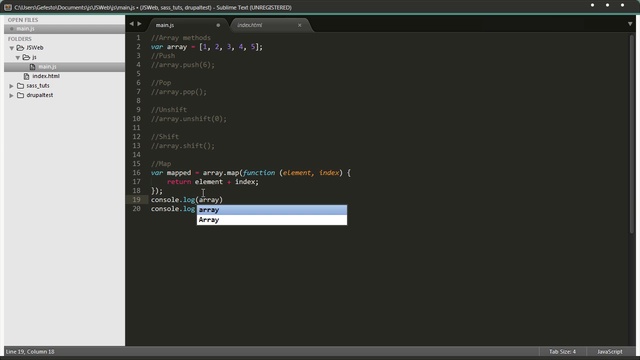Click the vertical editor scrollbar
This screenshot has height=360, width=640.
pyautogui.click(x=632, y=135)
